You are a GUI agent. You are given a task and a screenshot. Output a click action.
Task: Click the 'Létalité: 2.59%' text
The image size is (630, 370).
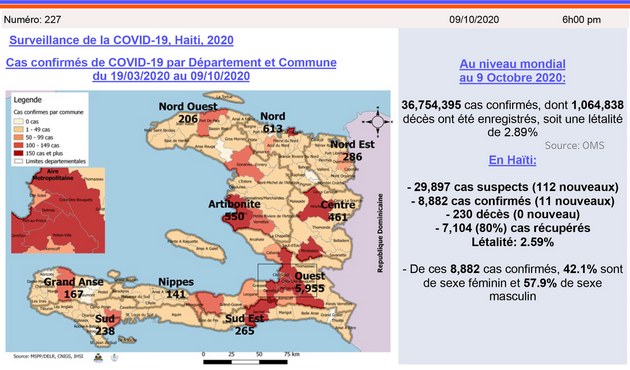(513, 242)
